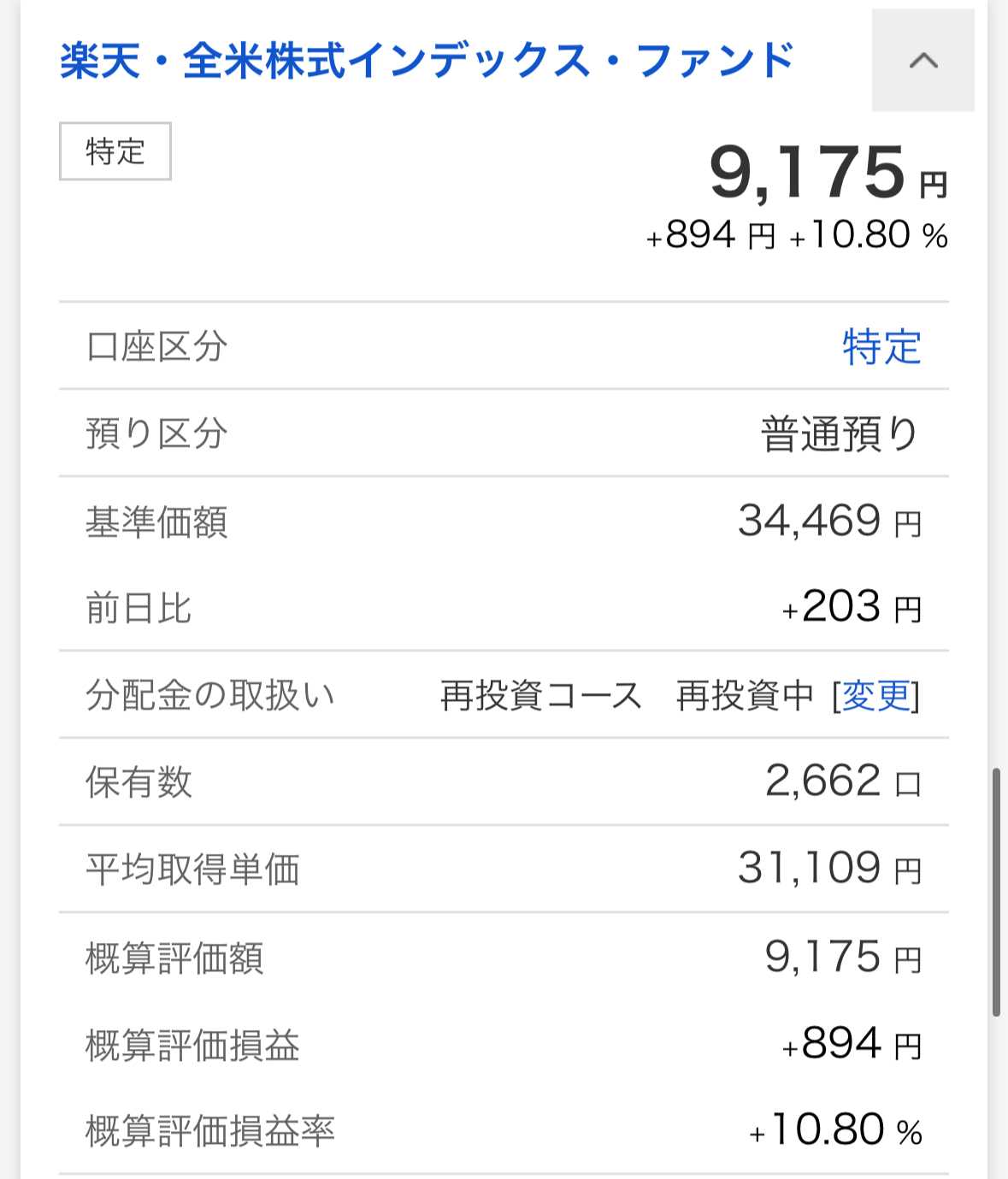
Task: Click the +10.80 % figure below the headline
Action: (x=869, y=235)
